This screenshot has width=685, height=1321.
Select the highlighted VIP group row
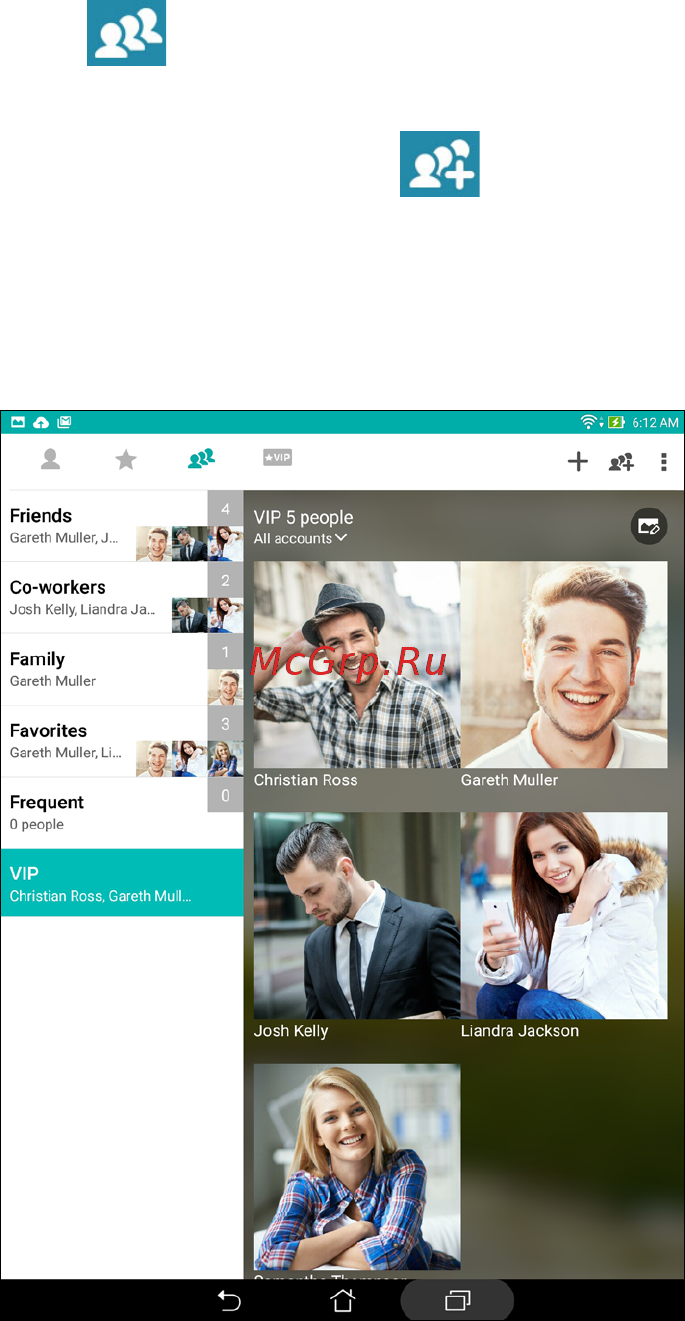122,883
